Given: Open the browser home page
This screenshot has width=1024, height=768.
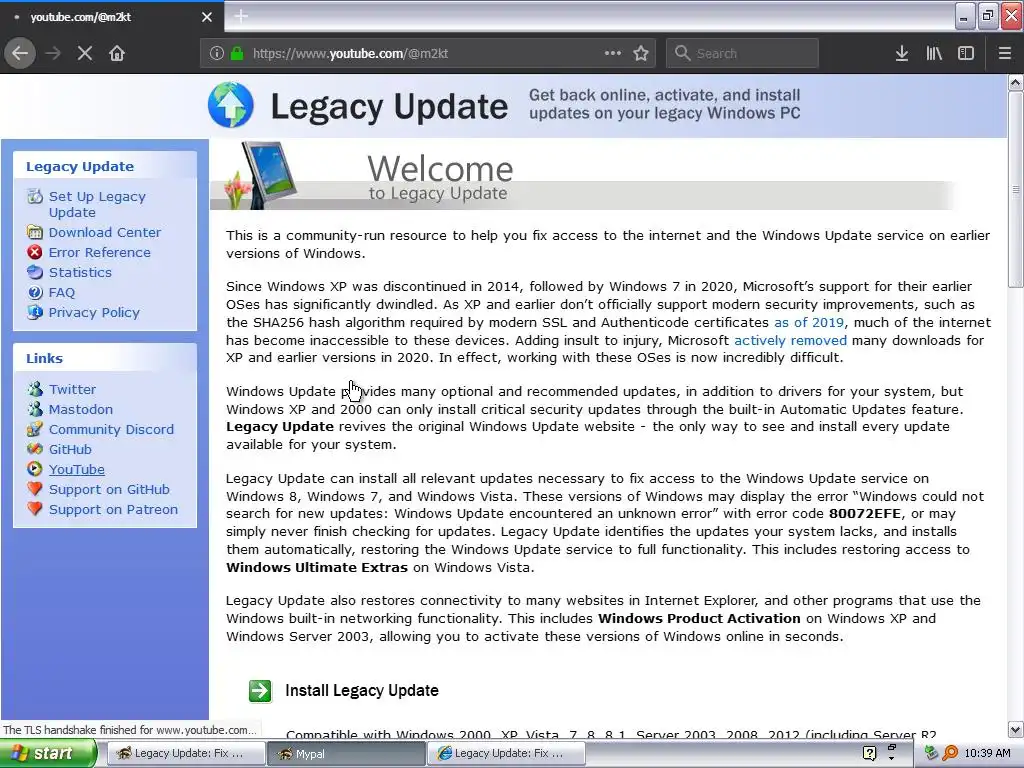Looking at the screenshot, I should 117,54.
